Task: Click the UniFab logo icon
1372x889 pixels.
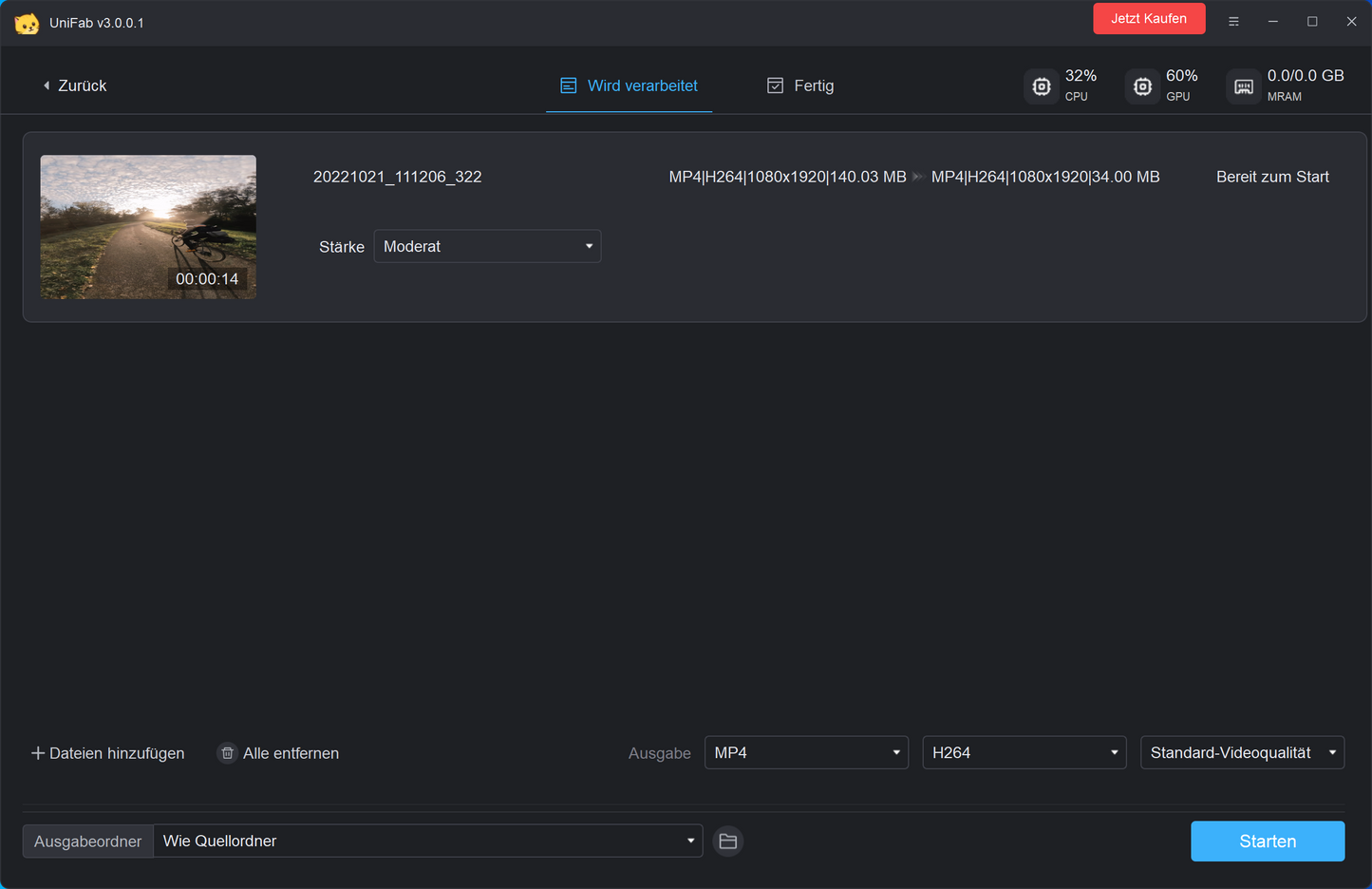Action: [x=28, y=21]
